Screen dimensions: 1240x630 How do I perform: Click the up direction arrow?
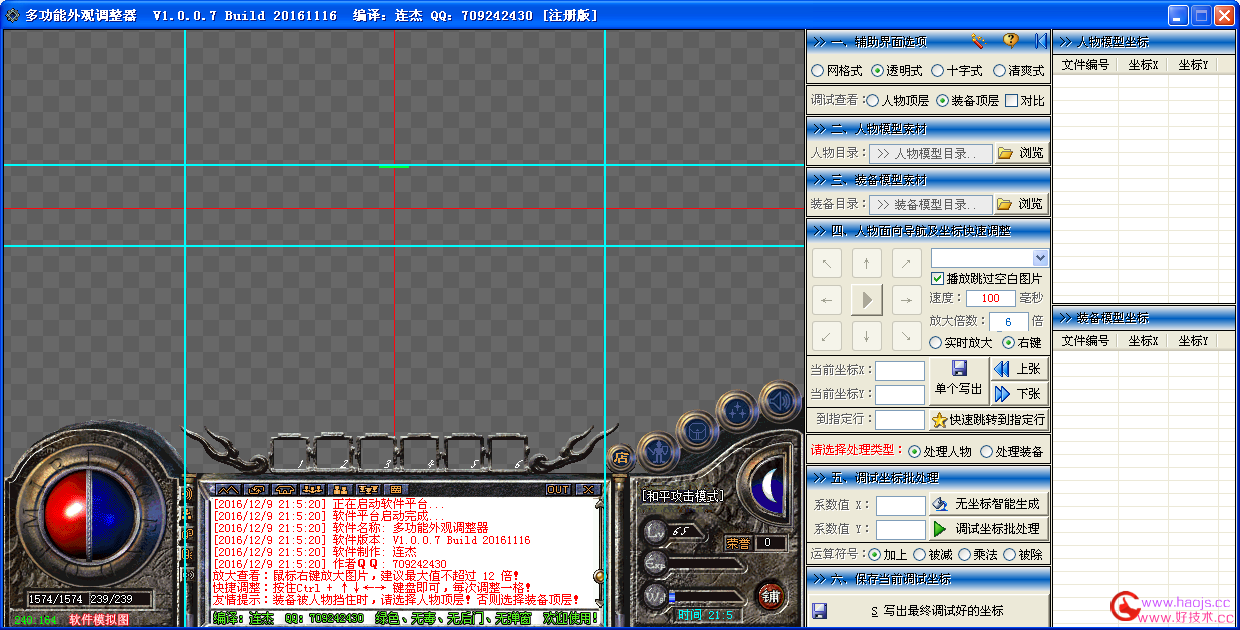click(x=866, y=264)
